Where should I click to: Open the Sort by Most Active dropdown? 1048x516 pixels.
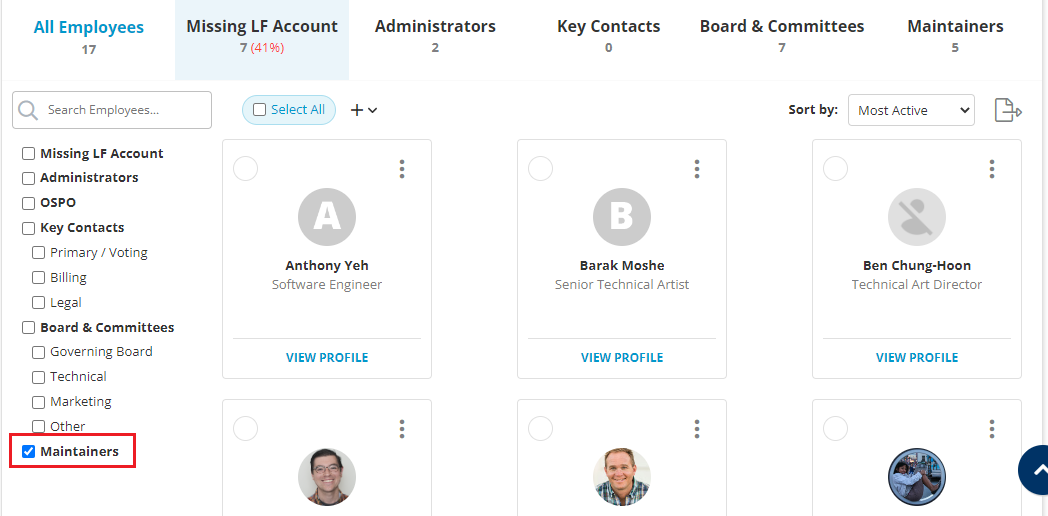pos(910,110)
